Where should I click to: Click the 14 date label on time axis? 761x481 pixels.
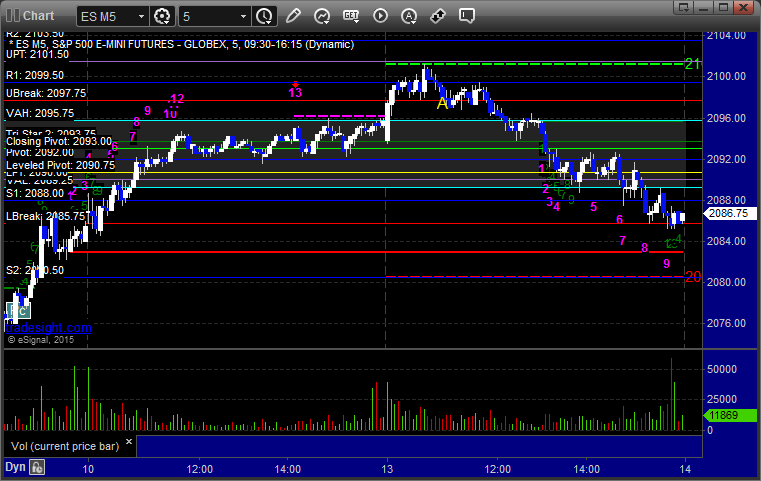tap(685, 469)
